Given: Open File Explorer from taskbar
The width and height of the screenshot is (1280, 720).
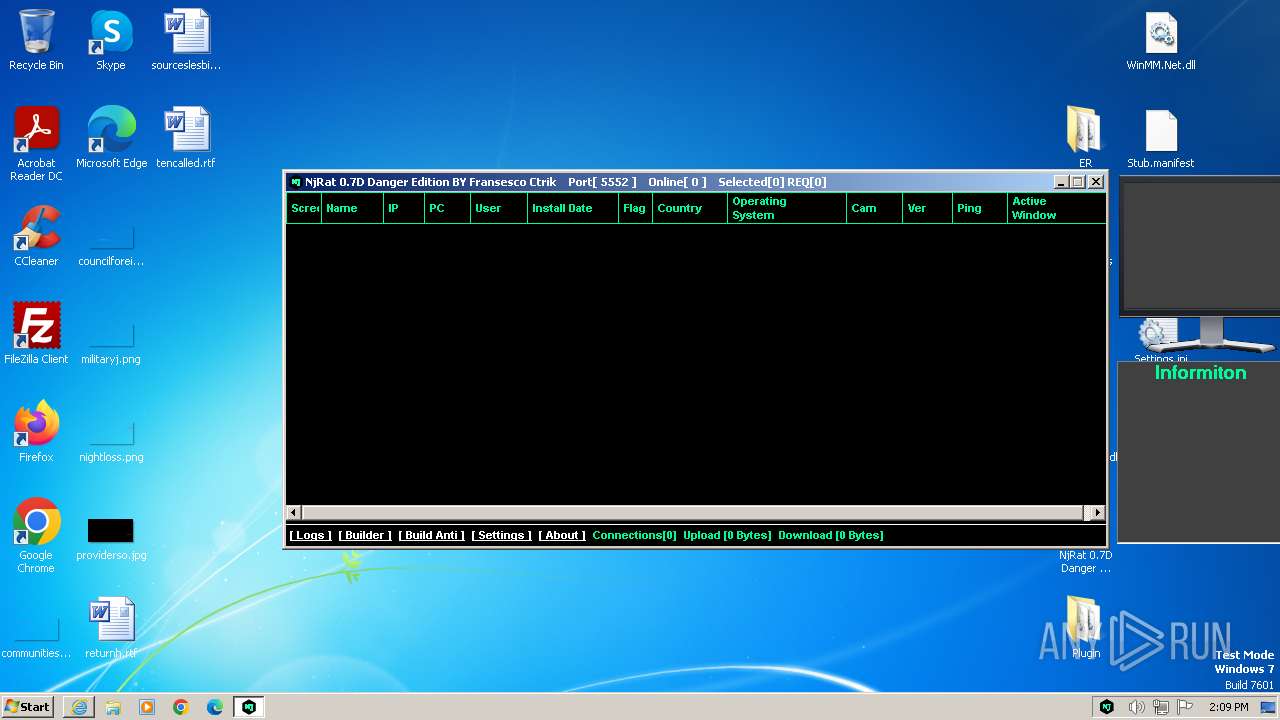Looking at the screenshot, I should click(113, 707).
